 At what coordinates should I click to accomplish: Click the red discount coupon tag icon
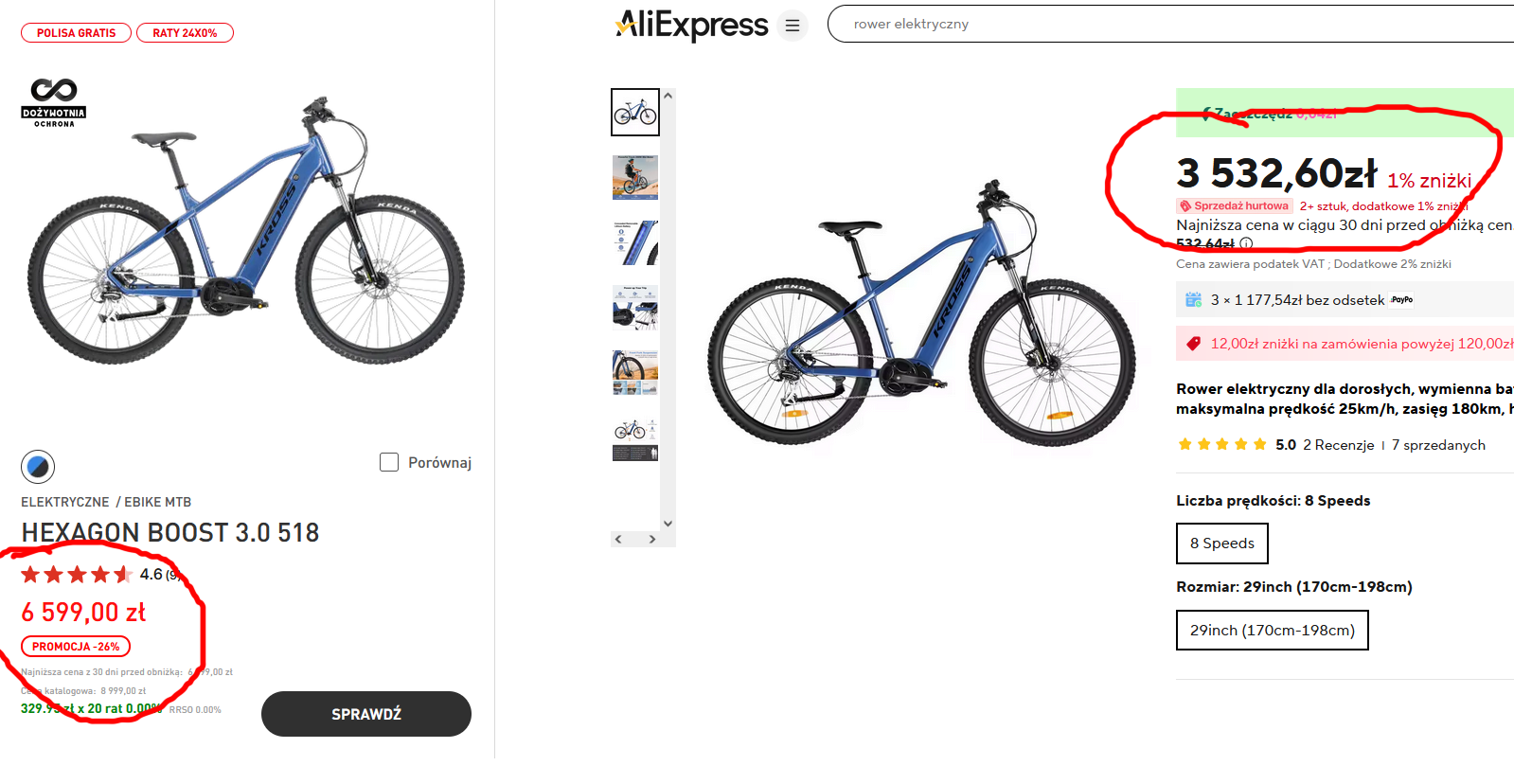1193,344
